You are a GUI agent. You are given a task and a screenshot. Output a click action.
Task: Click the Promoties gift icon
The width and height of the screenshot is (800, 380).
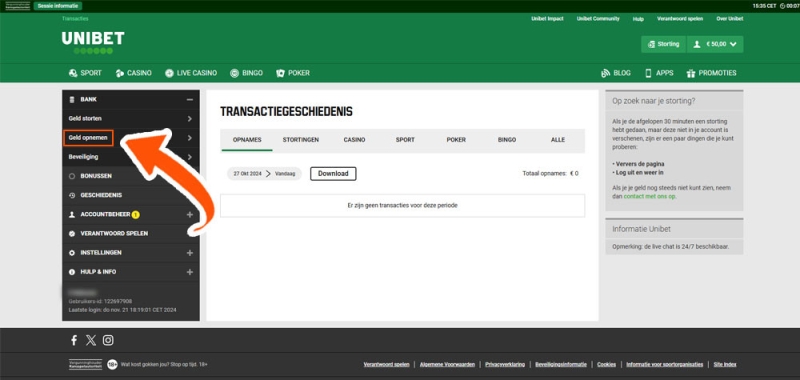pos(691,73)
